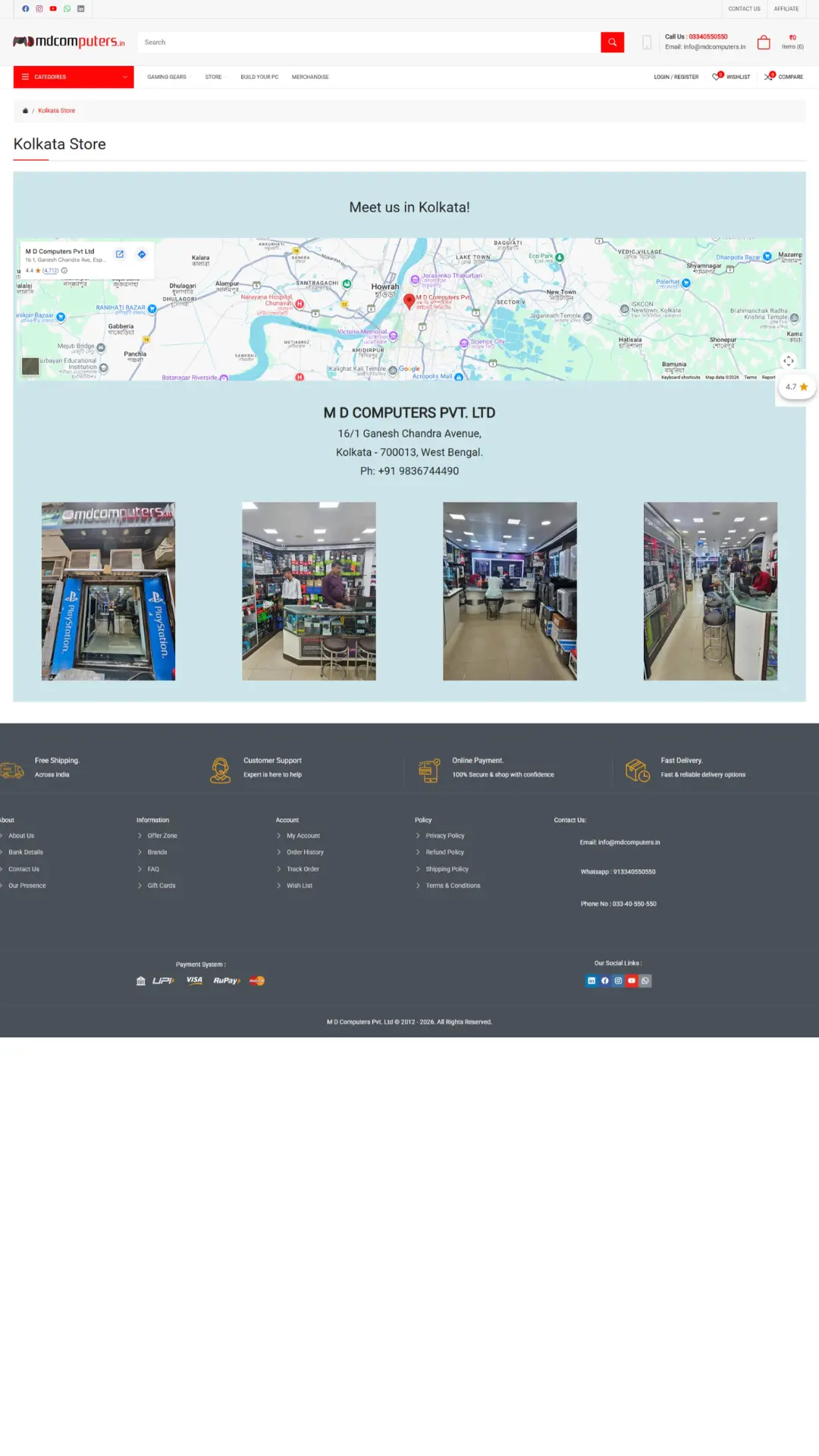
Task: Open footer Refund Policy link
Action: coord(444,852)
